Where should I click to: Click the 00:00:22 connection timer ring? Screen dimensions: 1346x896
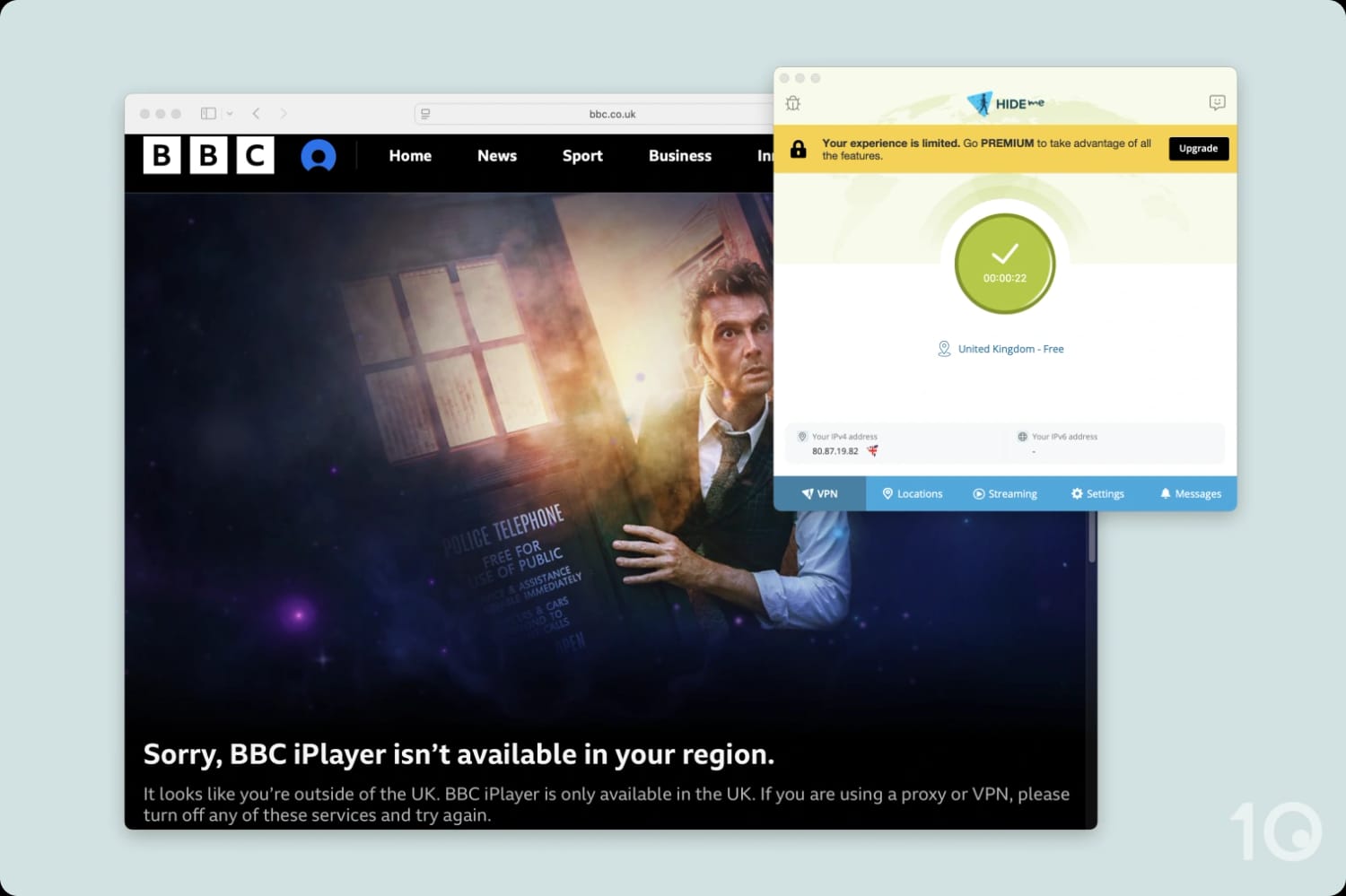pyautogui.click(x=1004, y=278)
